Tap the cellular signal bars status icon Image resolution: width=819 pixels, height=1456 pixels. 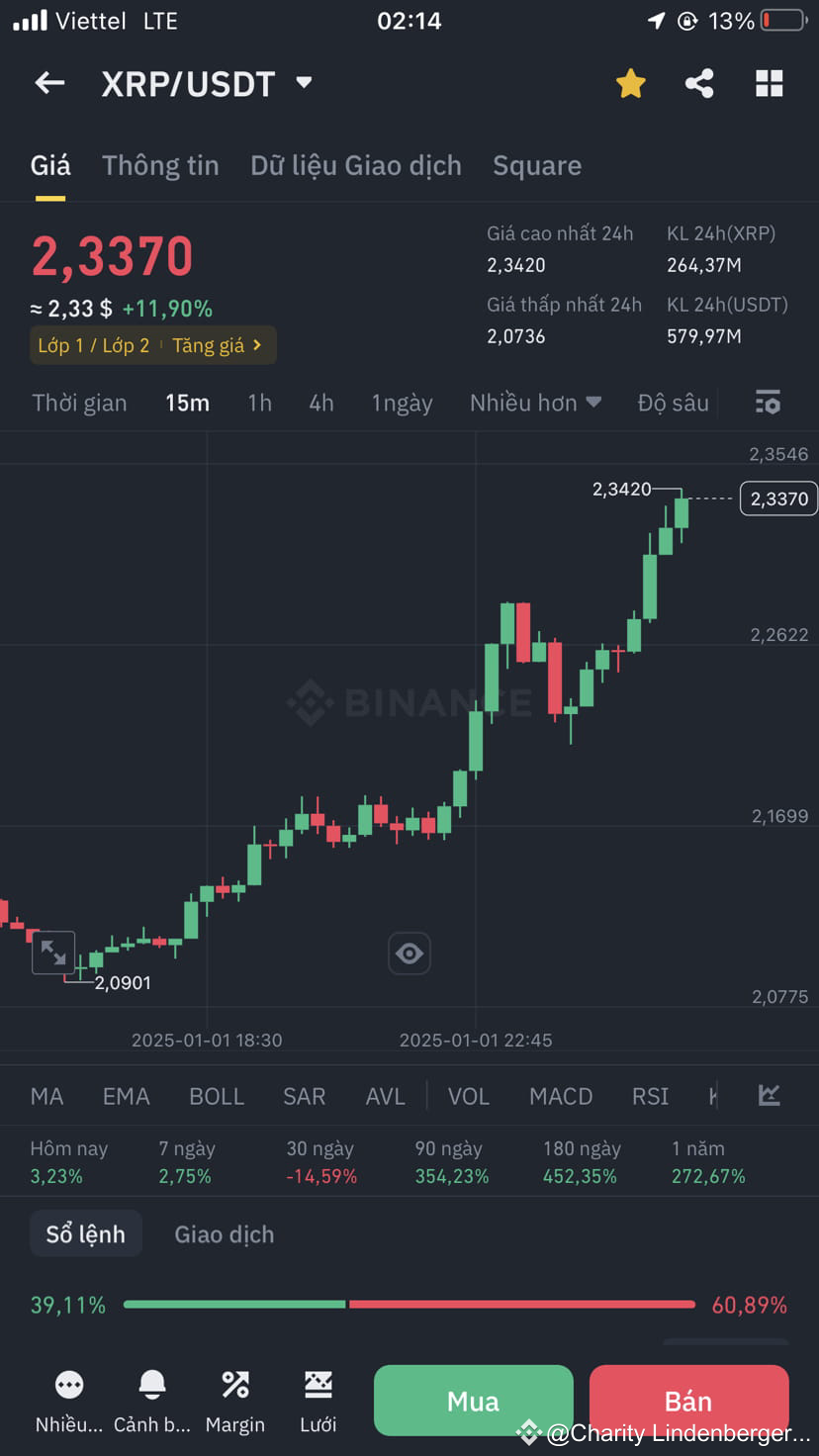coord(30,21)
